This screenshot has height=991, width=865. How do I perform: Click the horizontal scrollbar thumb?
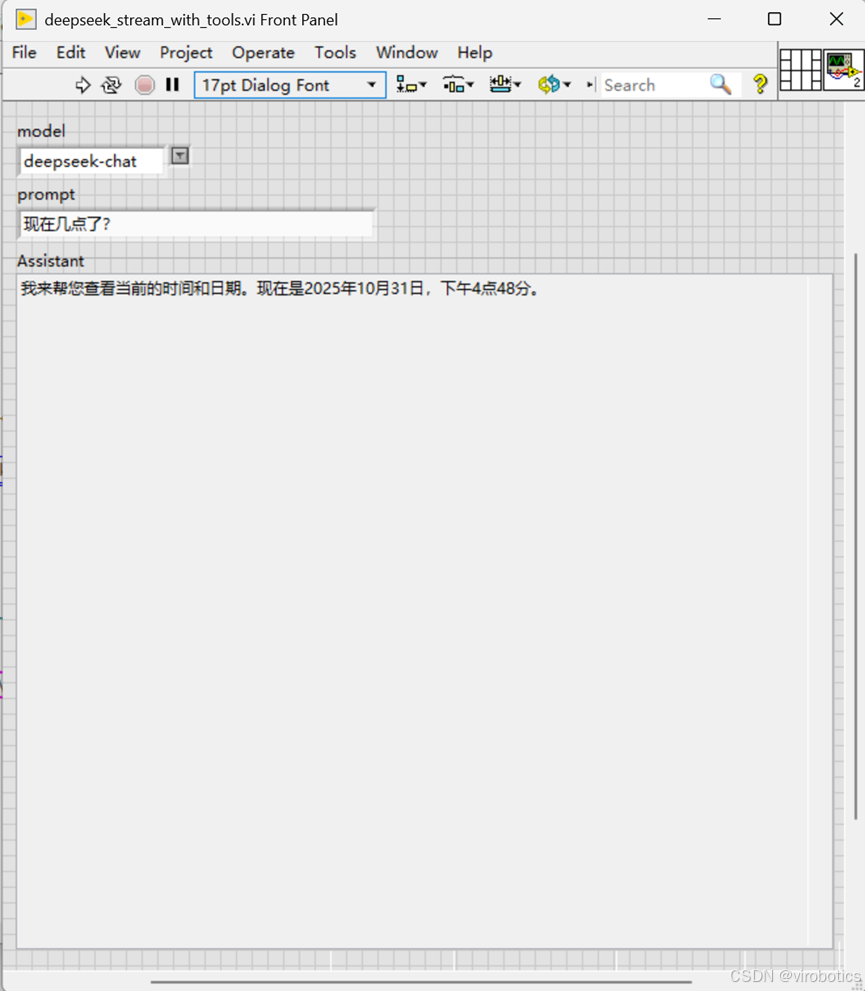coord(421,982)
